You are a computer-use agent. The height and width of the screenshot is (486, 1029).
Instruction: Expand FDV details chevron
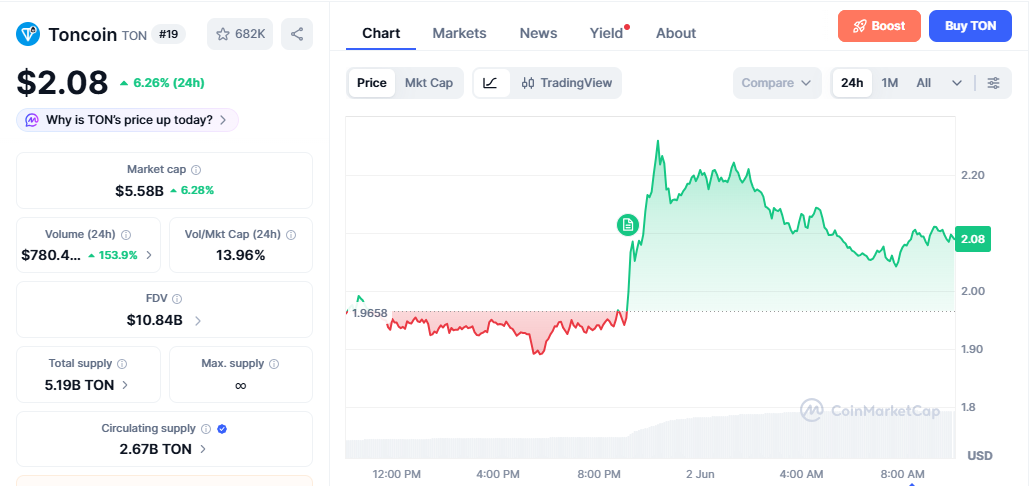pyautogui.click(x=198, y=321)
